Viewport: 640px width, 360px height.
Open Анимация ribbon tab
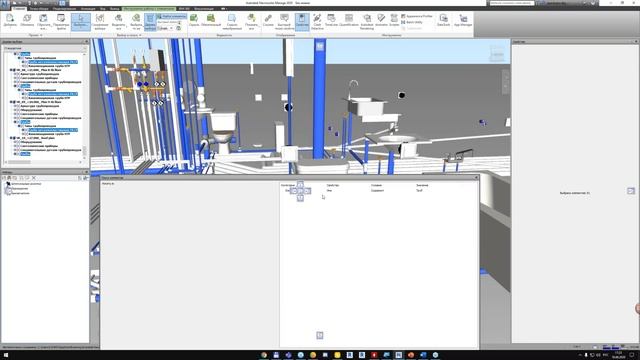[x=88, y=9]
